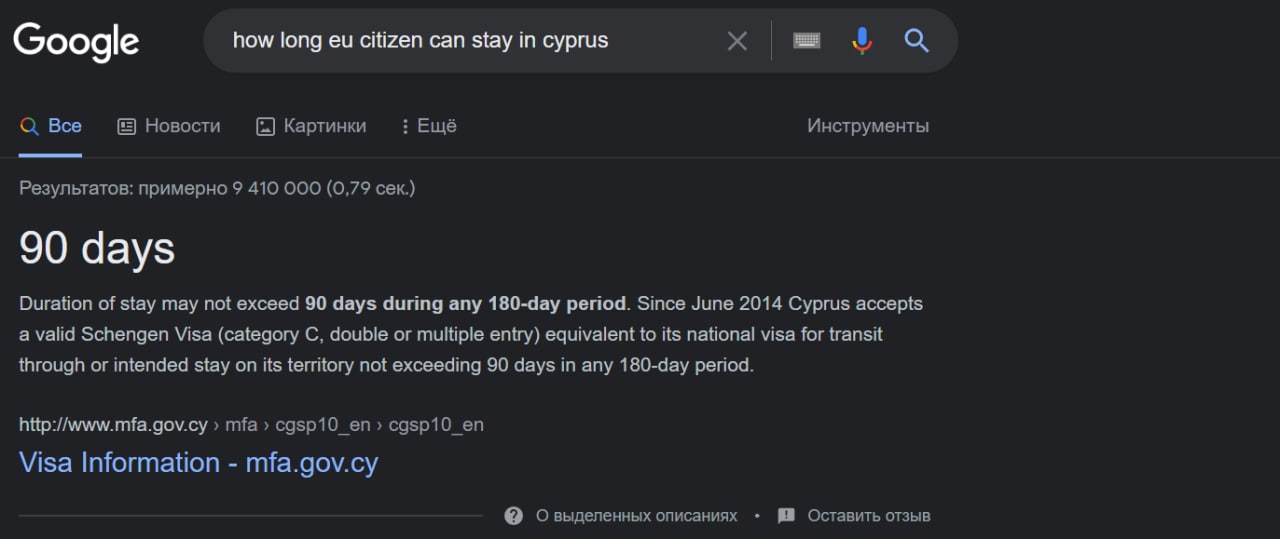
Task: Click the Оставить отзыв feedback link
Action: 868,516
